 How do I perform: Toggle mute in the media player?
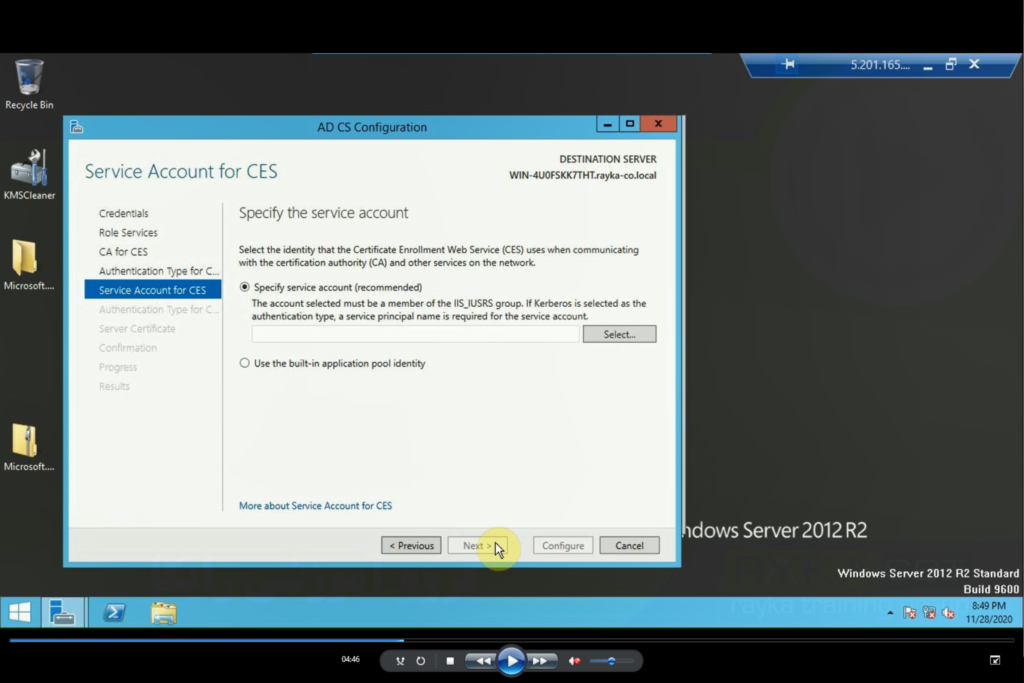[x=574, y=661]
